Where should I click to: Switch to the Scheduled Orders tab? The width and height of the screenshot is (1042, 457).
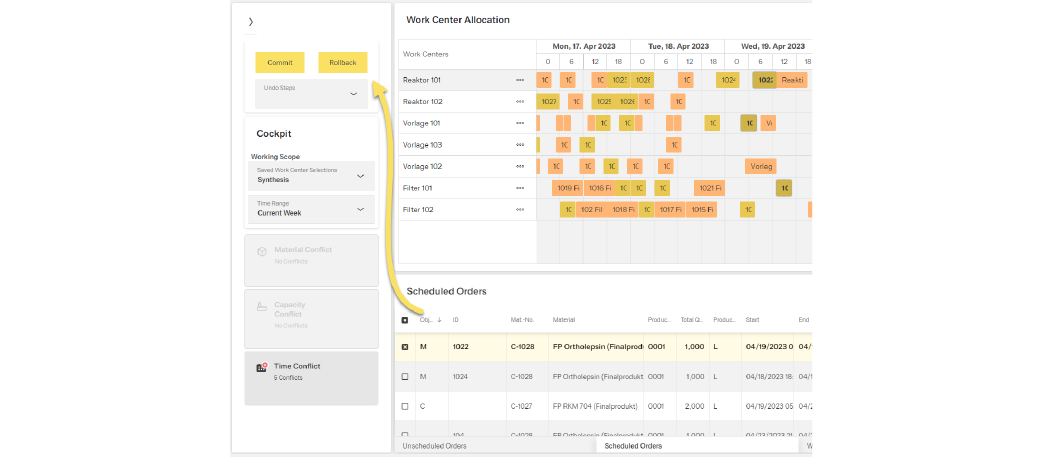pos(633,446)
